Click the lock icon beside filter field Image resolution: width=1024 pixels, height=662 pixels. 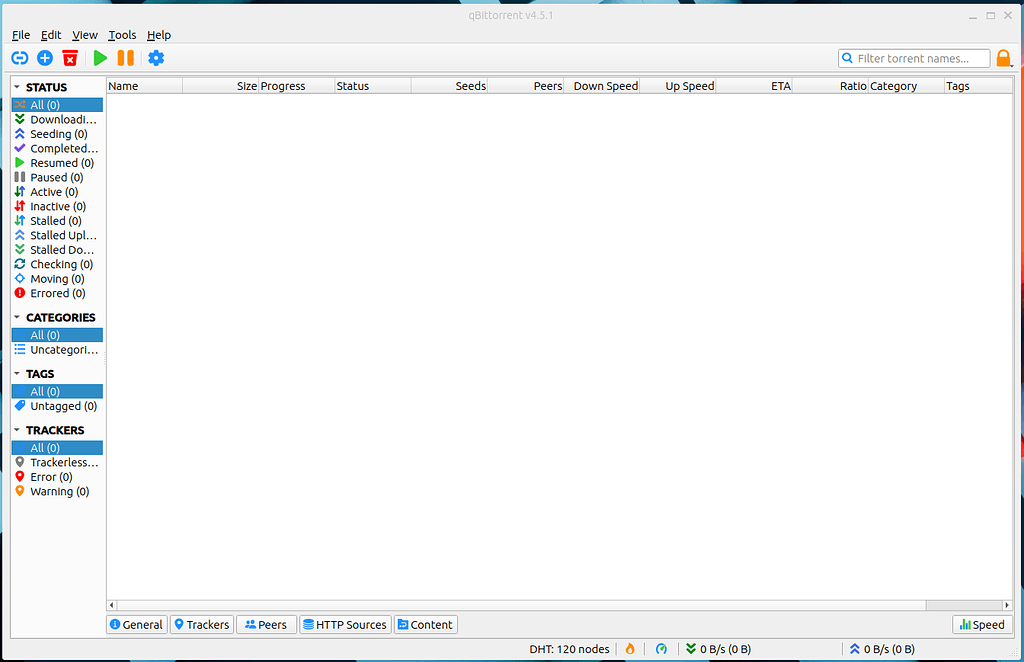[1004, 58]
